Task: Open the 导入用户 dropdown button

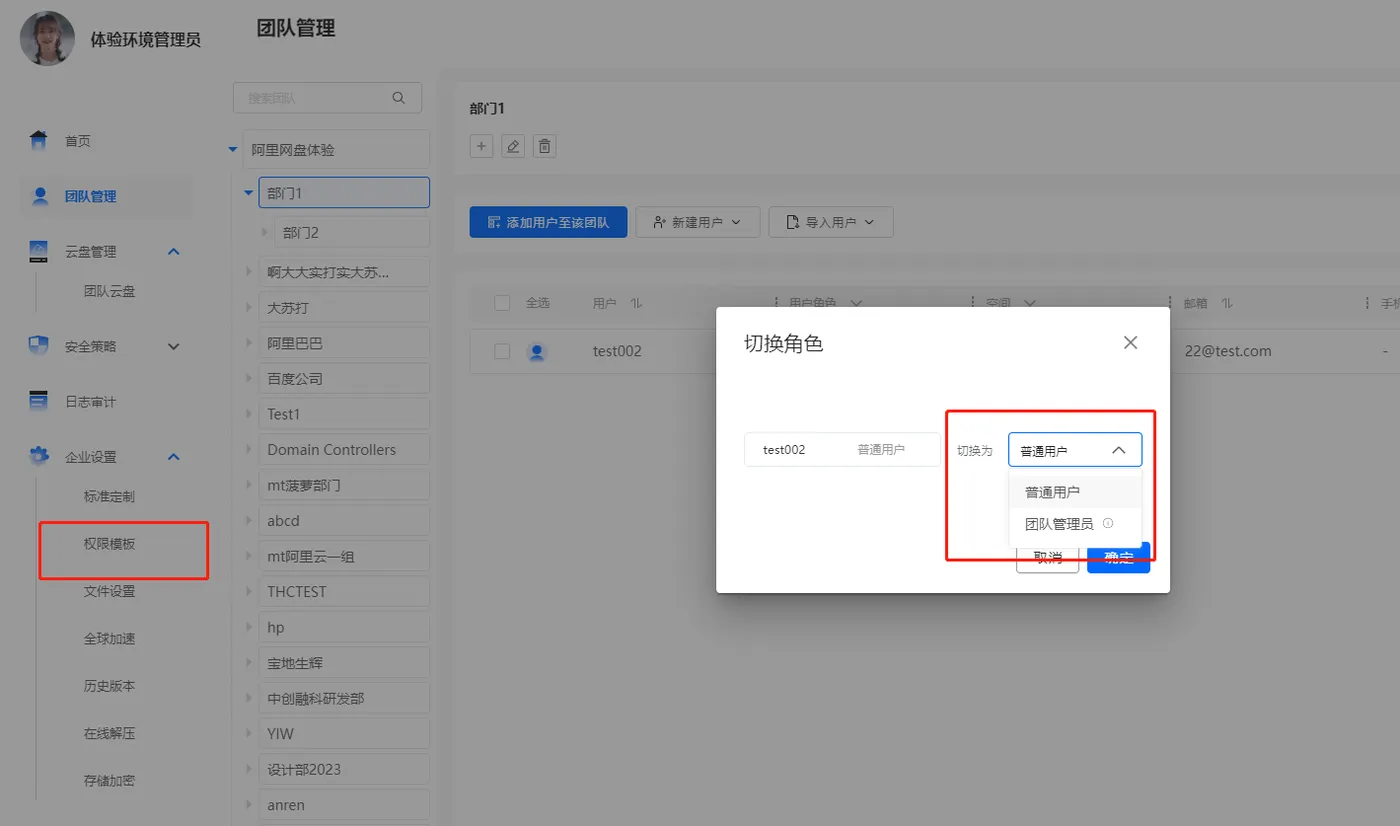Action: [831, 222]
